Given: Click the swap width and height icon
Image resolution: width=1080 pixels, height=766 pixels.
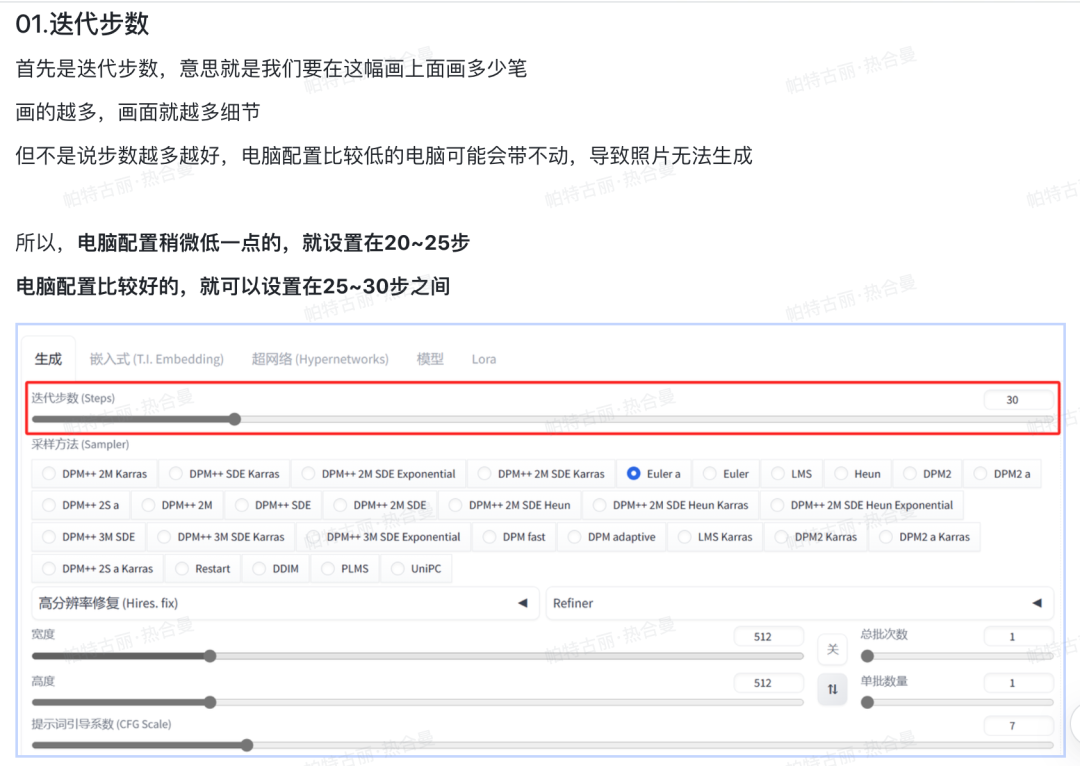Looking at the screenshot, I should [x=833, y=689].
